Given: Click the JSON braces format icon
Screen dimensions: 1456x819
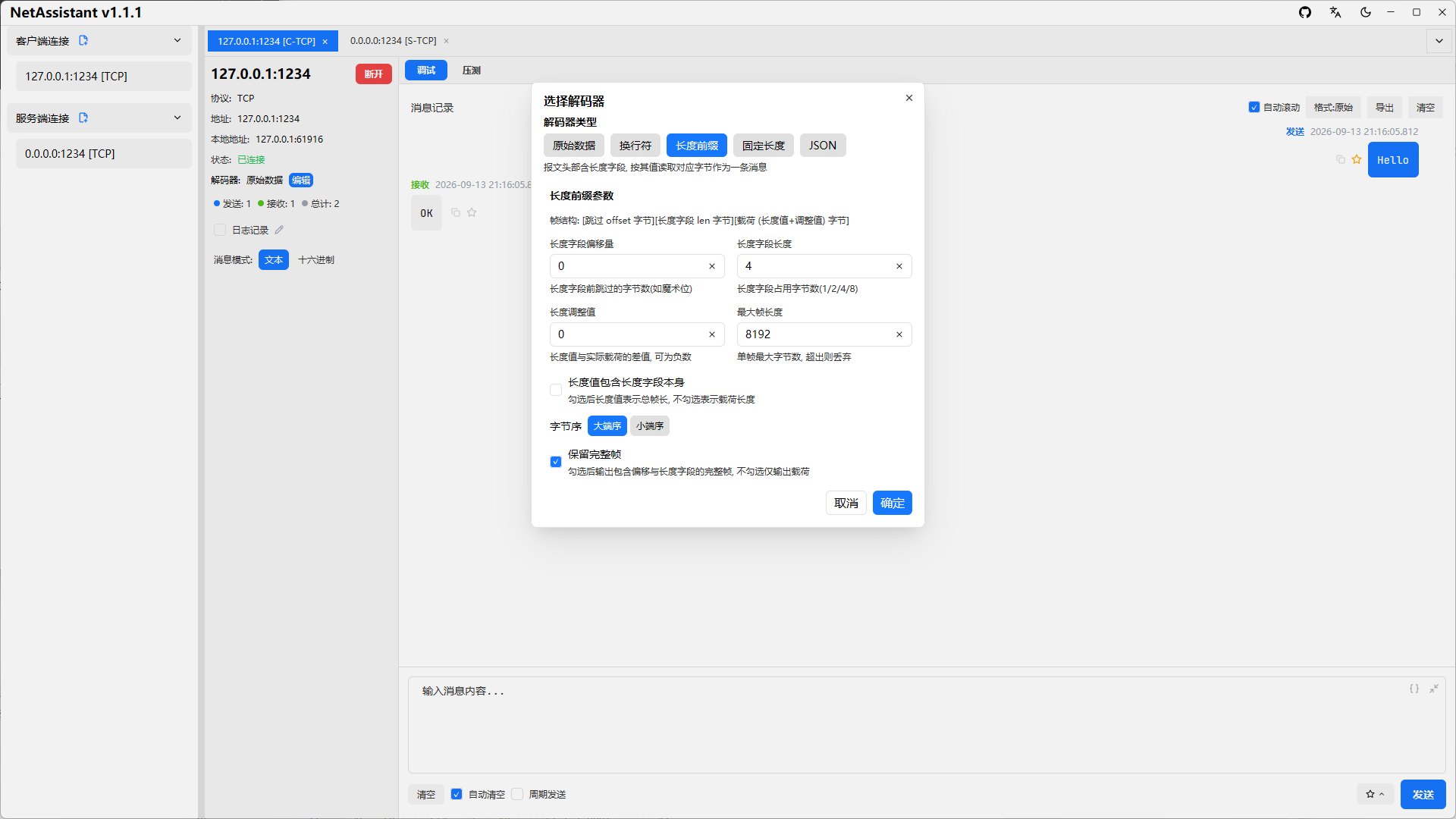Looking at the screenshot, I should click(1414, 689).
